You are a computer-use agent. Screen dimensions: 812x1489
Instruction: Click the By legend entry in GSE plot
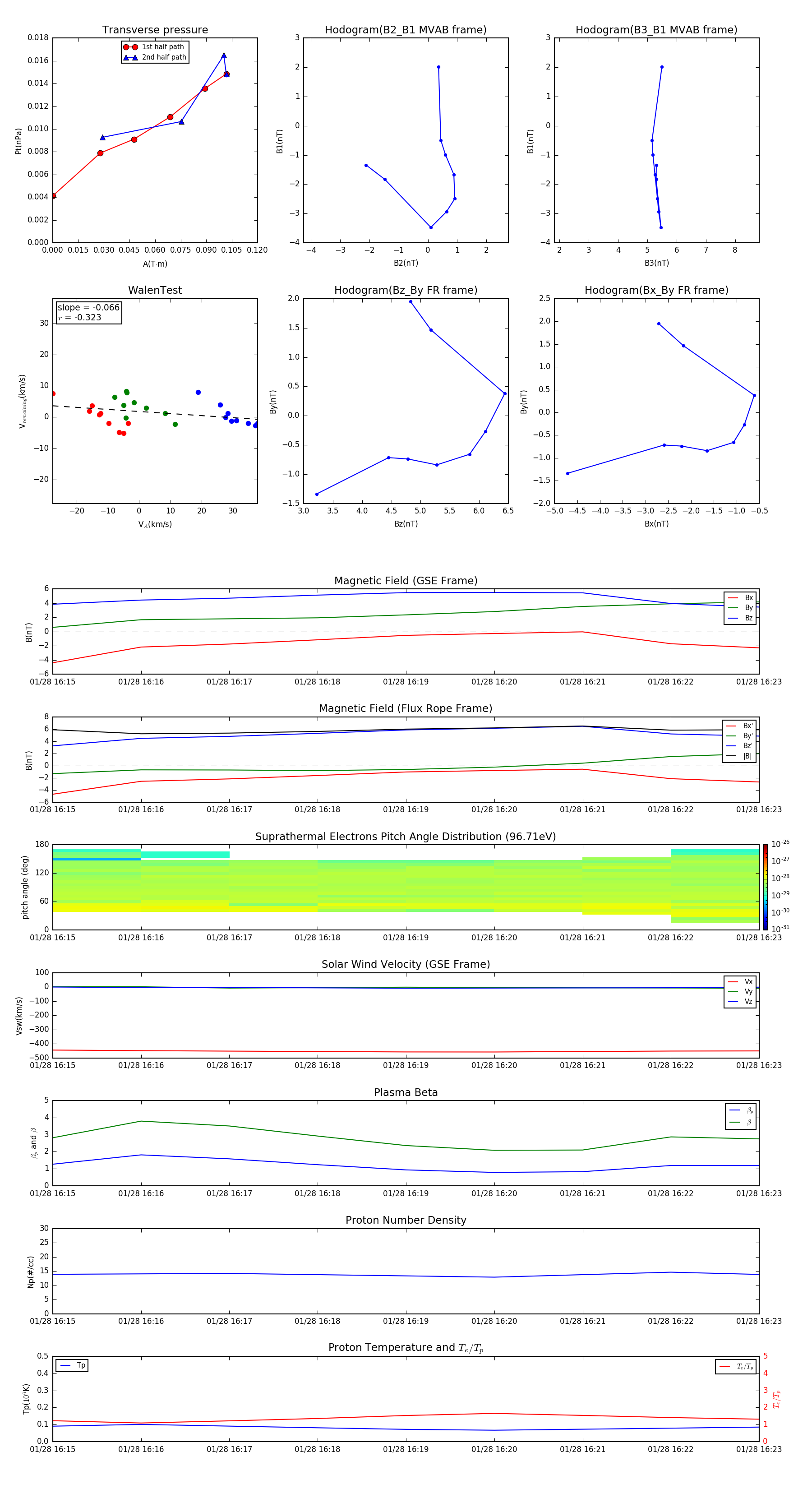740,607
